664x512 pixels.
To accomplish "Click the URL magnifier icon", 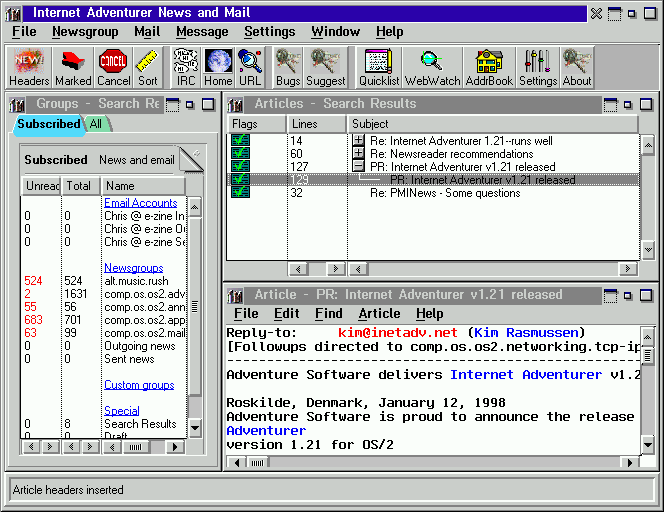I will 250,68.
